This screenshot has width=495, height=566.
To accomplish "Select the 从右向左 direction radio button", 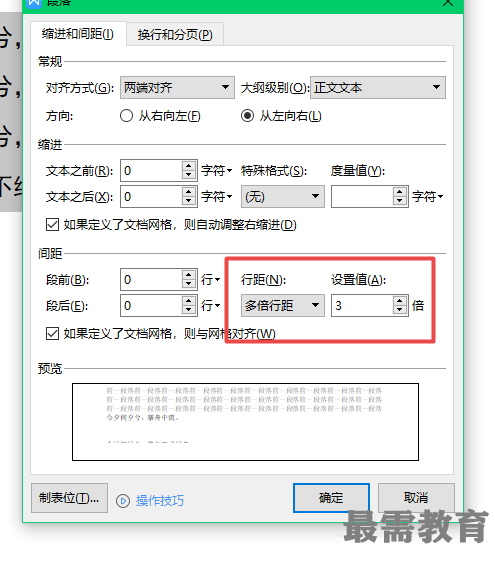I will point(126,116).
